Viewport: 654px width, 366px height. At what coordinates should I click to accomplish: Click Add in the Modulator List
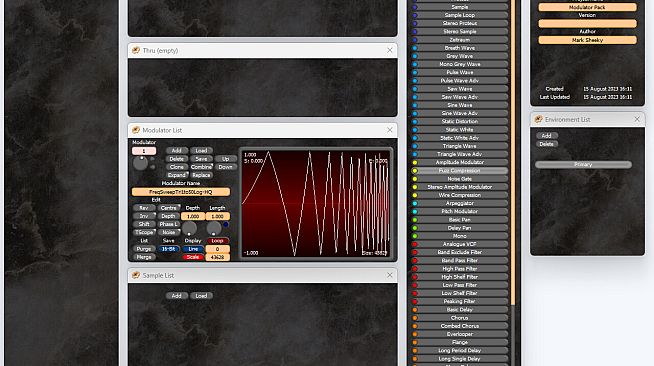pyautogui.click(x=176, y=150)
